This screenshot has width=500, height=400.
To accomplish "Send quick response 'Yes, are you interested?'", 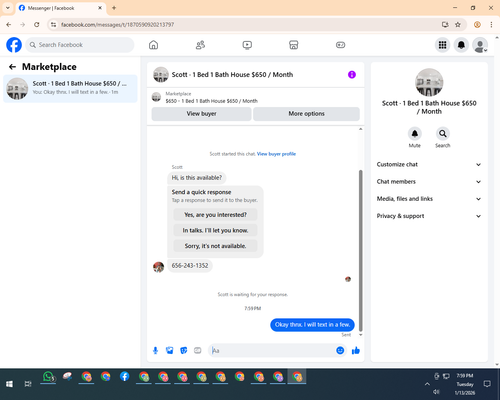I will click(x=215, y=215).
